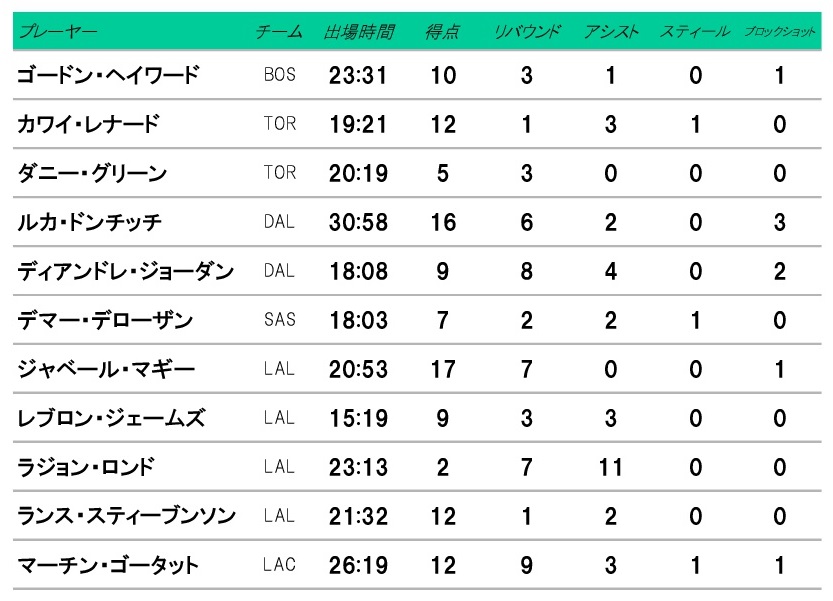Select the 得点 column header

tap(442, 32)
